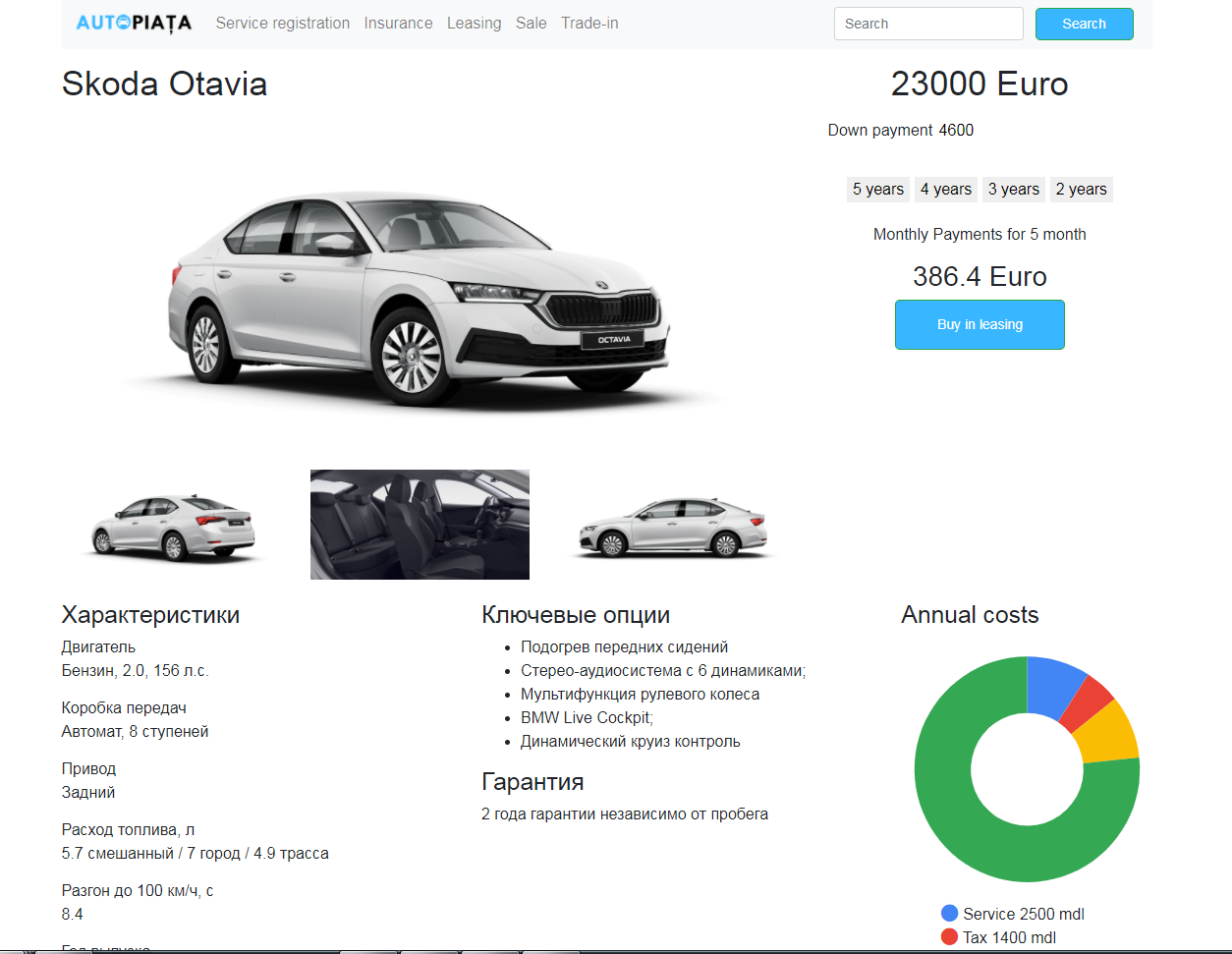Show the interior seats thumbnail

tap(420, 525)
